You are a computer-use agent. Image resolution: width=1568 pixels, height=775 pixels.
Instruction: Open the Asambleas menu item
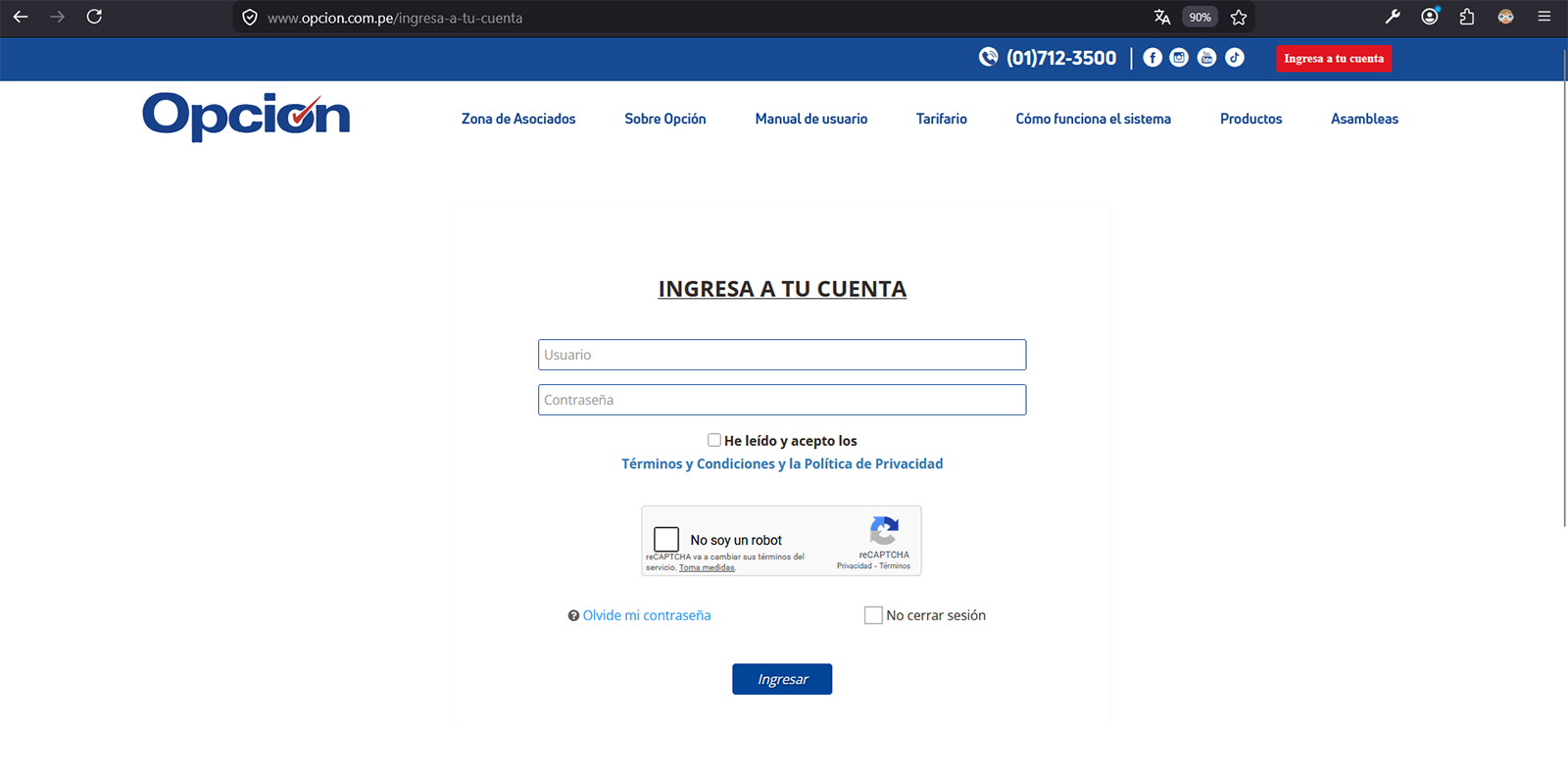pyautogui.click(x=1365, y=119)
